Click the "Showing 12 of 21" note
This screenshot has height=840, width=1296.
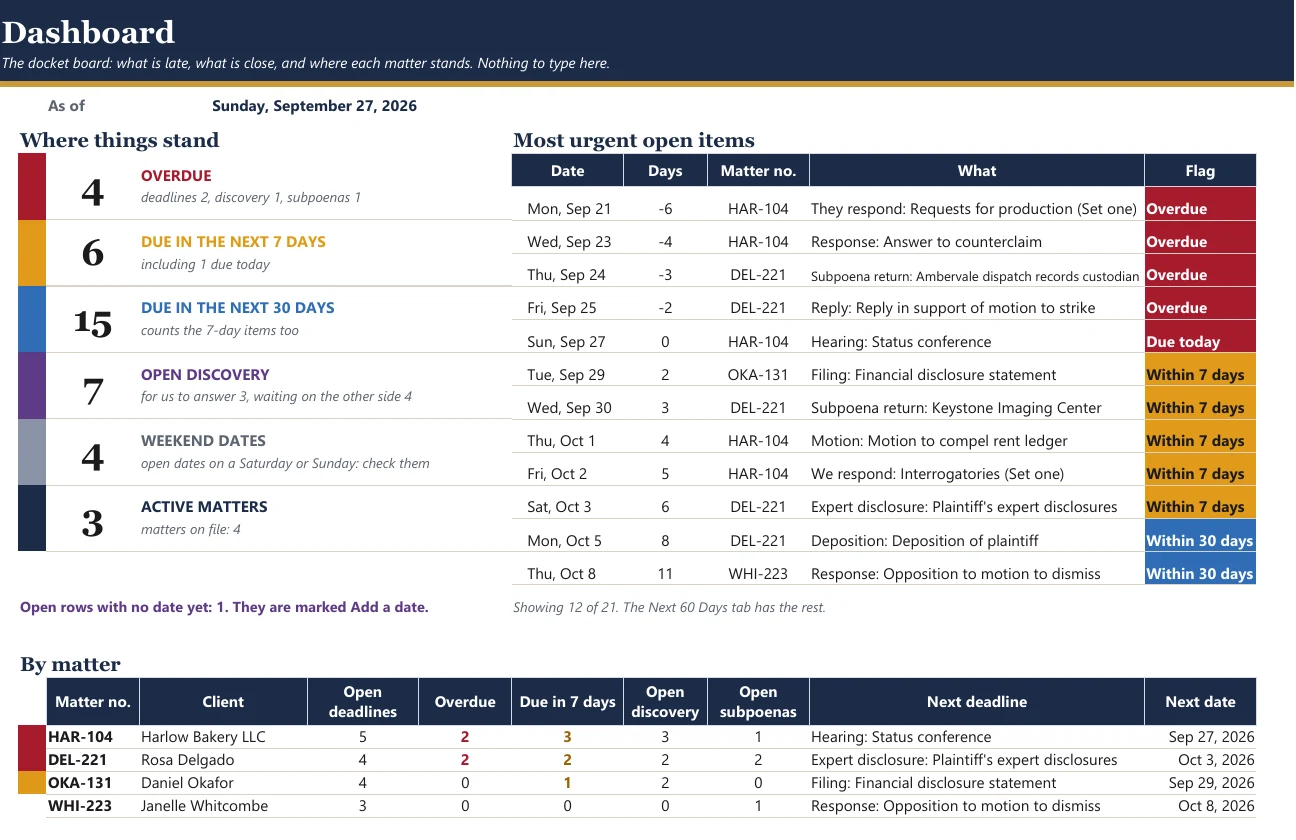[669, 607]
